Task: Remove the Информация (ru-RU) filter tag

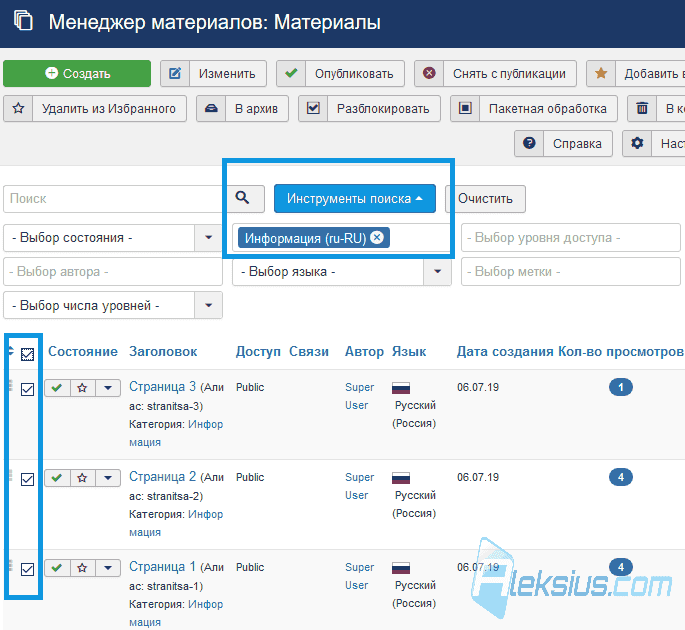Action: click(377, 237)
